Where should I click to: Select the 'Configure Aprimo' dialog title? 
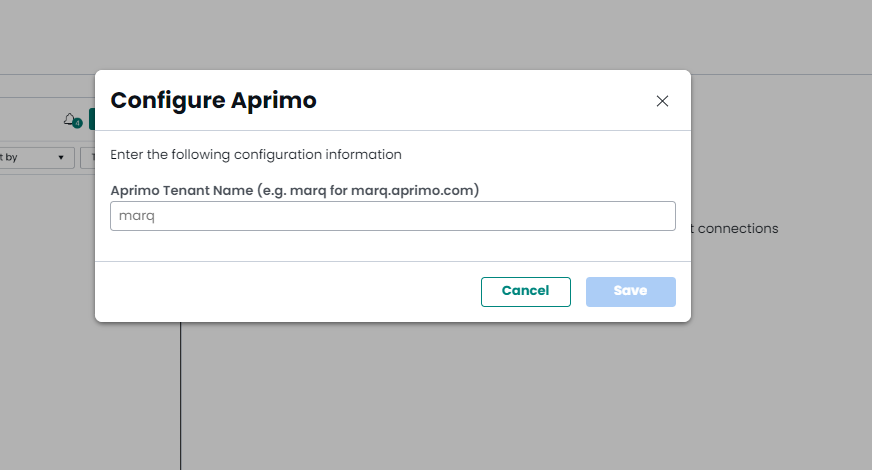214,101
